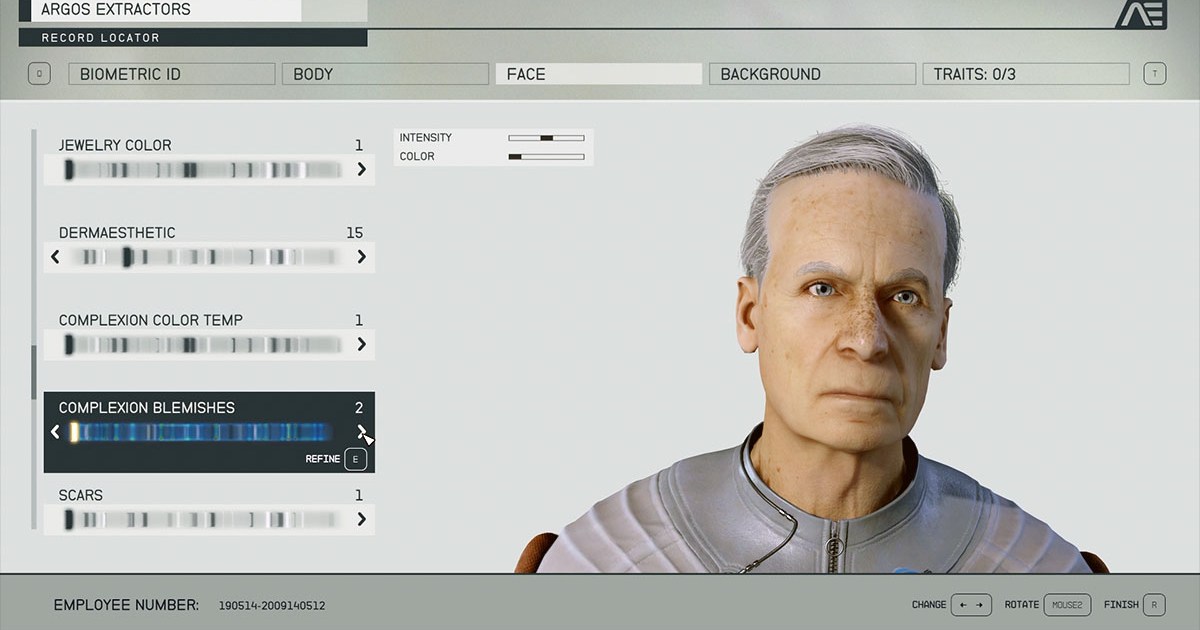Click the MOUSE2 icon beside ROTATE
The image size is (1200, 630).
(x=1067, y=604)
